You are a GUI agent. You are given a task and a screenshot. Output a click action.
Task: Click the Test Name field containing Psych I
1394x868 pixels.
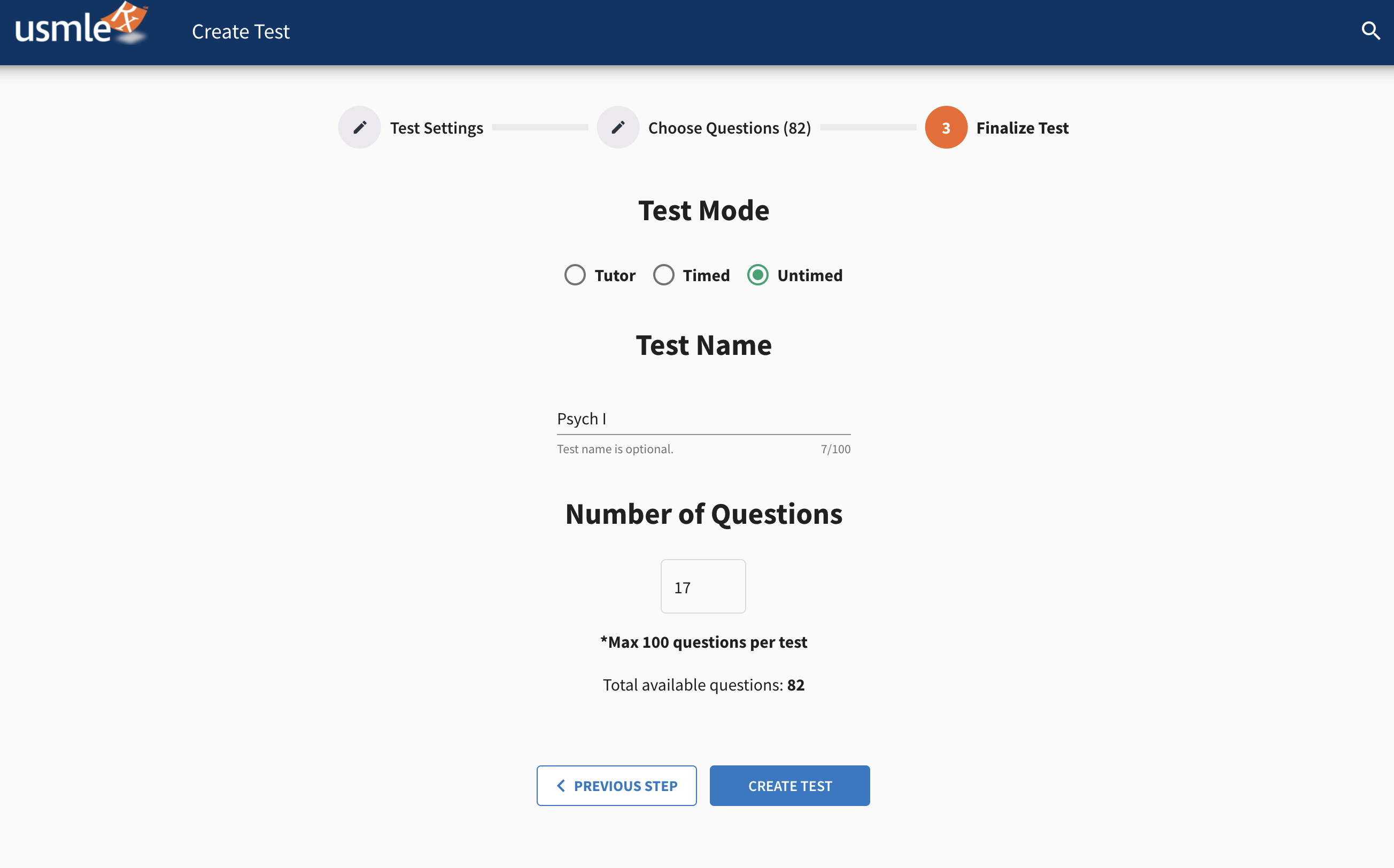pos(703,419)
